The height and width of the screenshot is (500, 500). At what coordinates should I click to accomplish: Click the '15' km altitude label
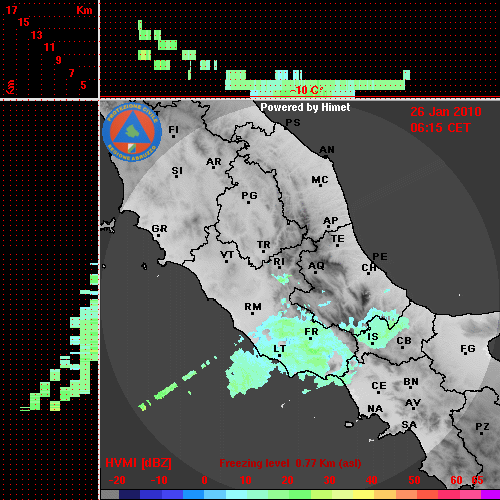point(24,23)
